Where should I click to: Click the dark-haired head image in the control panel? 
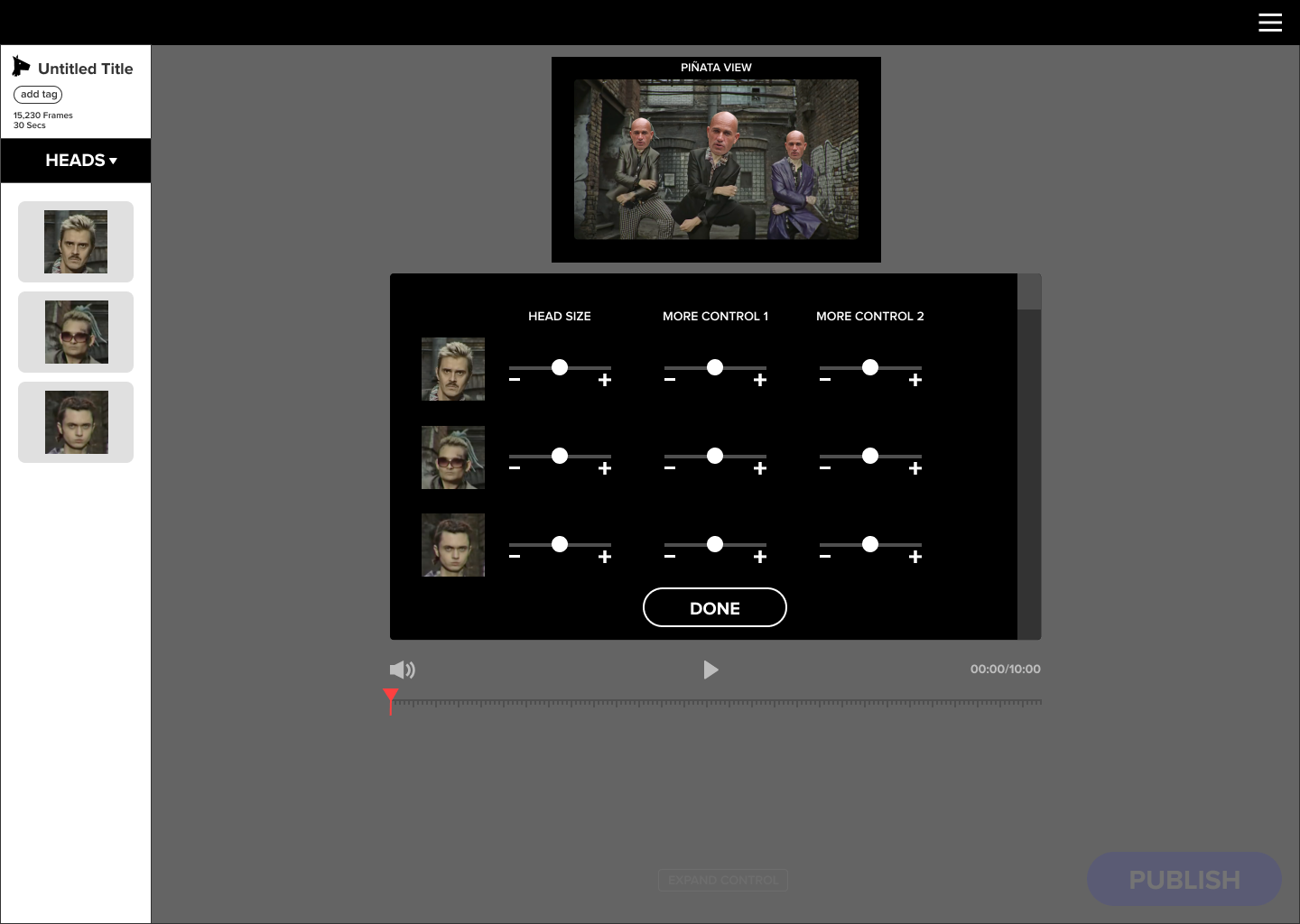tap(453, 545)
